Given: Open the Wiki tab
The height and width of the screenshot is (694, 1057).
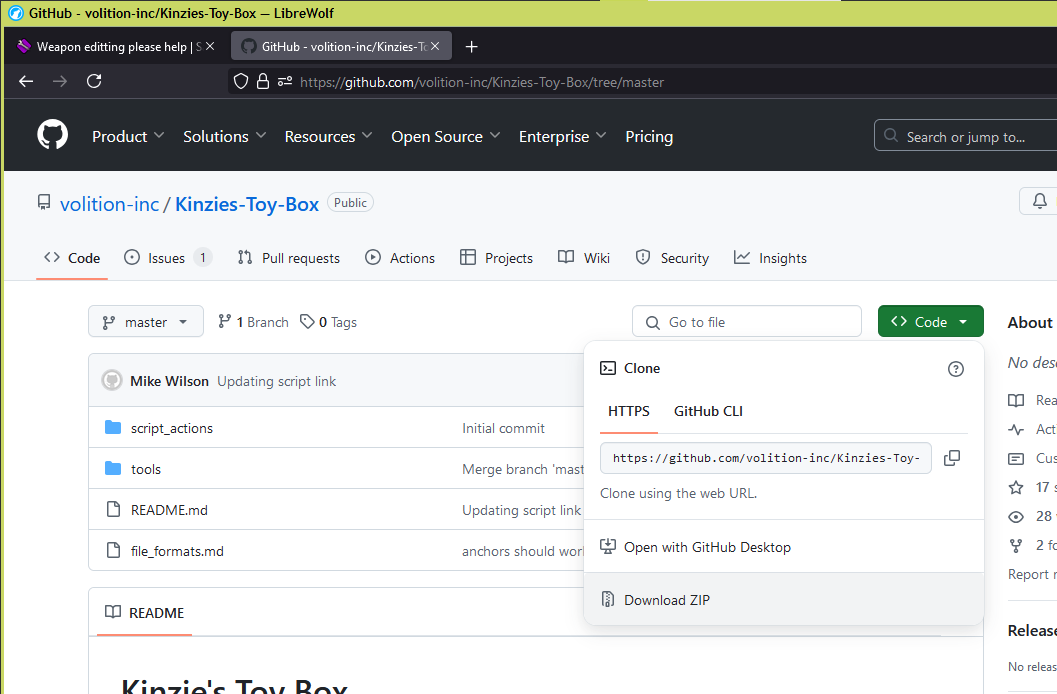Looking at the screenshot, I should click(x=584, y=258).
